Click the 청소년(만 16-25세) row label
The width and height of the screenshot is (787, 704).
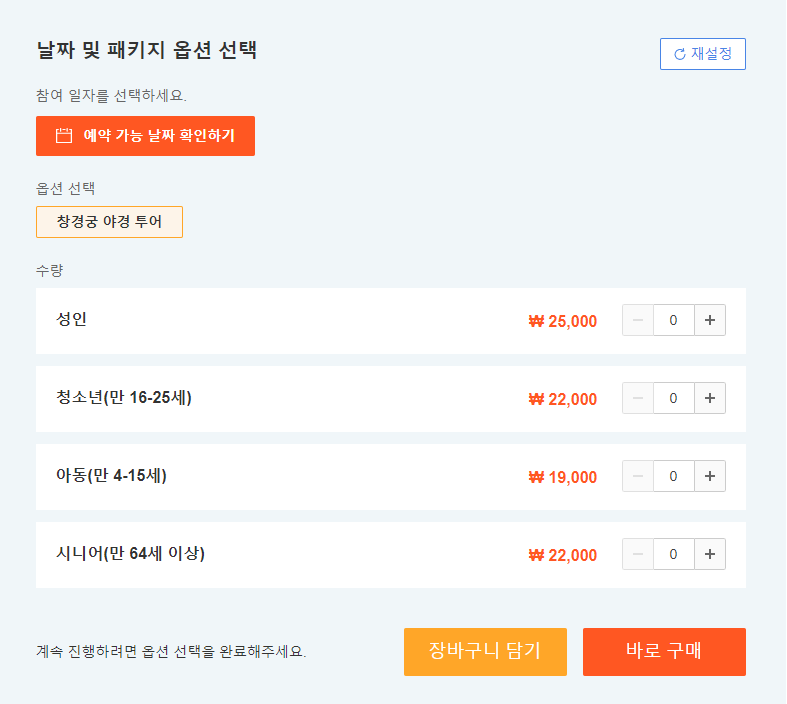(124, 397)
